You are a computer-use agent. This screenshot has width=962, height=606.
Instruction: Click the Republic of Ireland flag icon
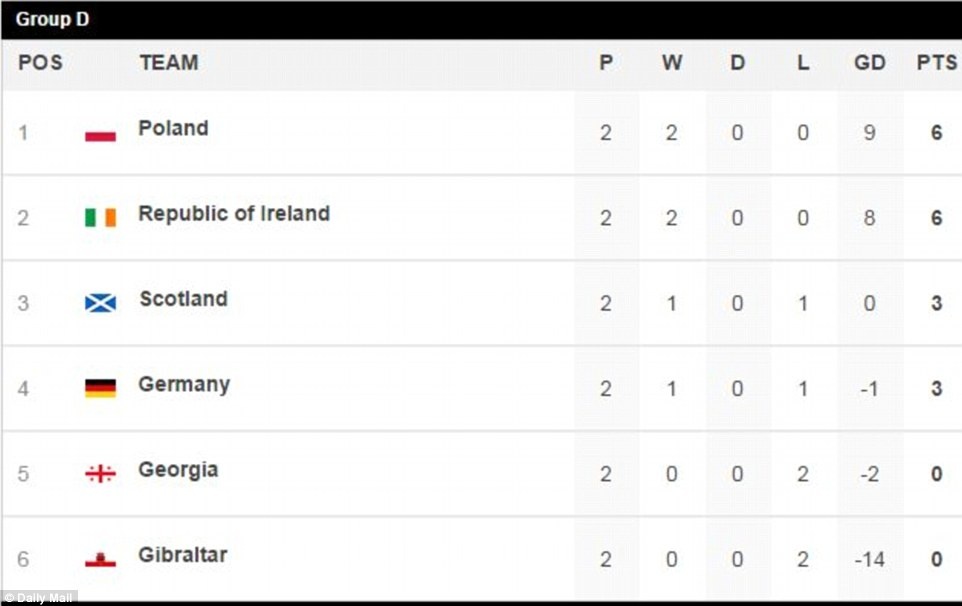[x=100, y=217]
